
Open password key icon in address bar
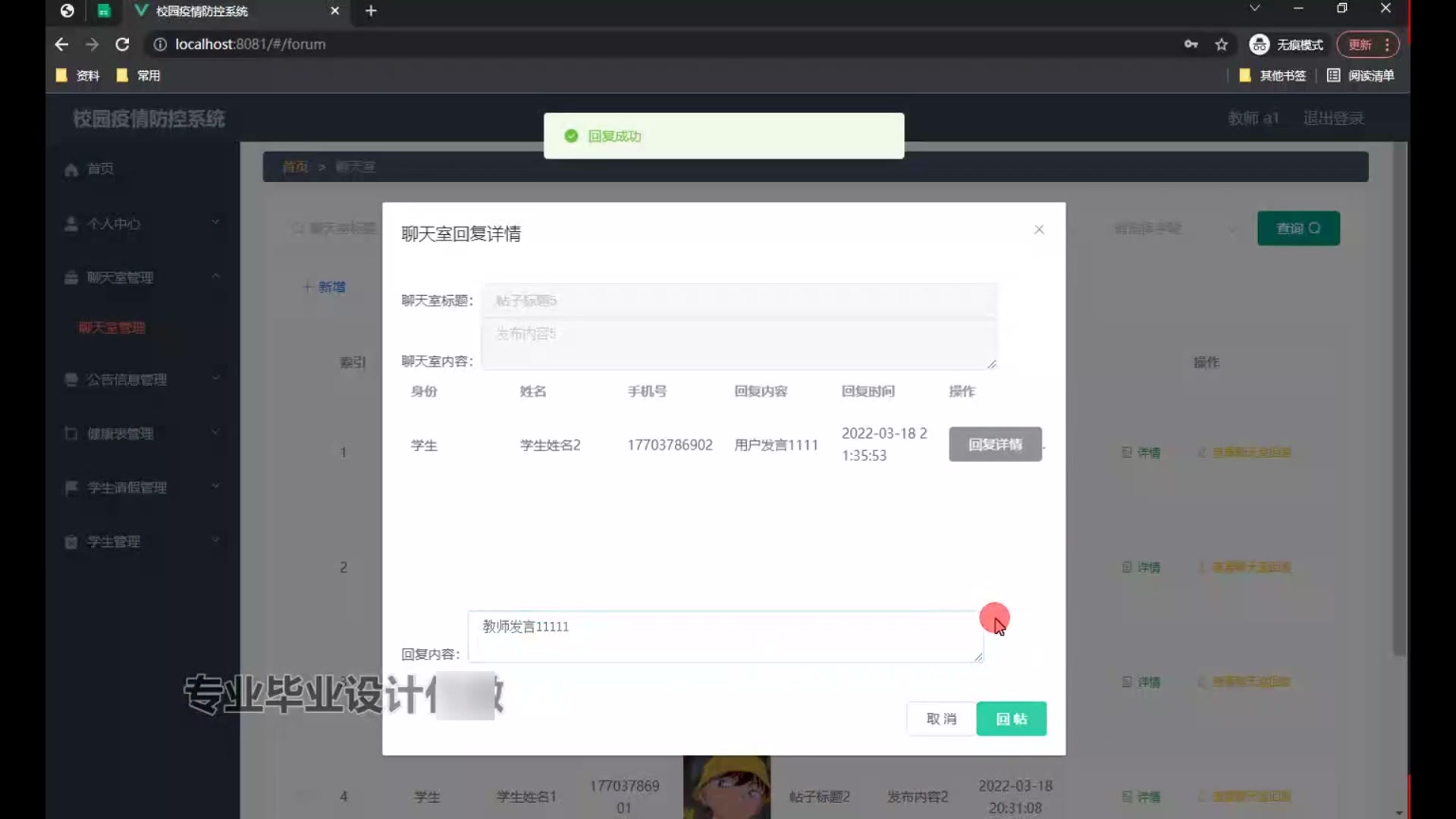coord(1191,45)
